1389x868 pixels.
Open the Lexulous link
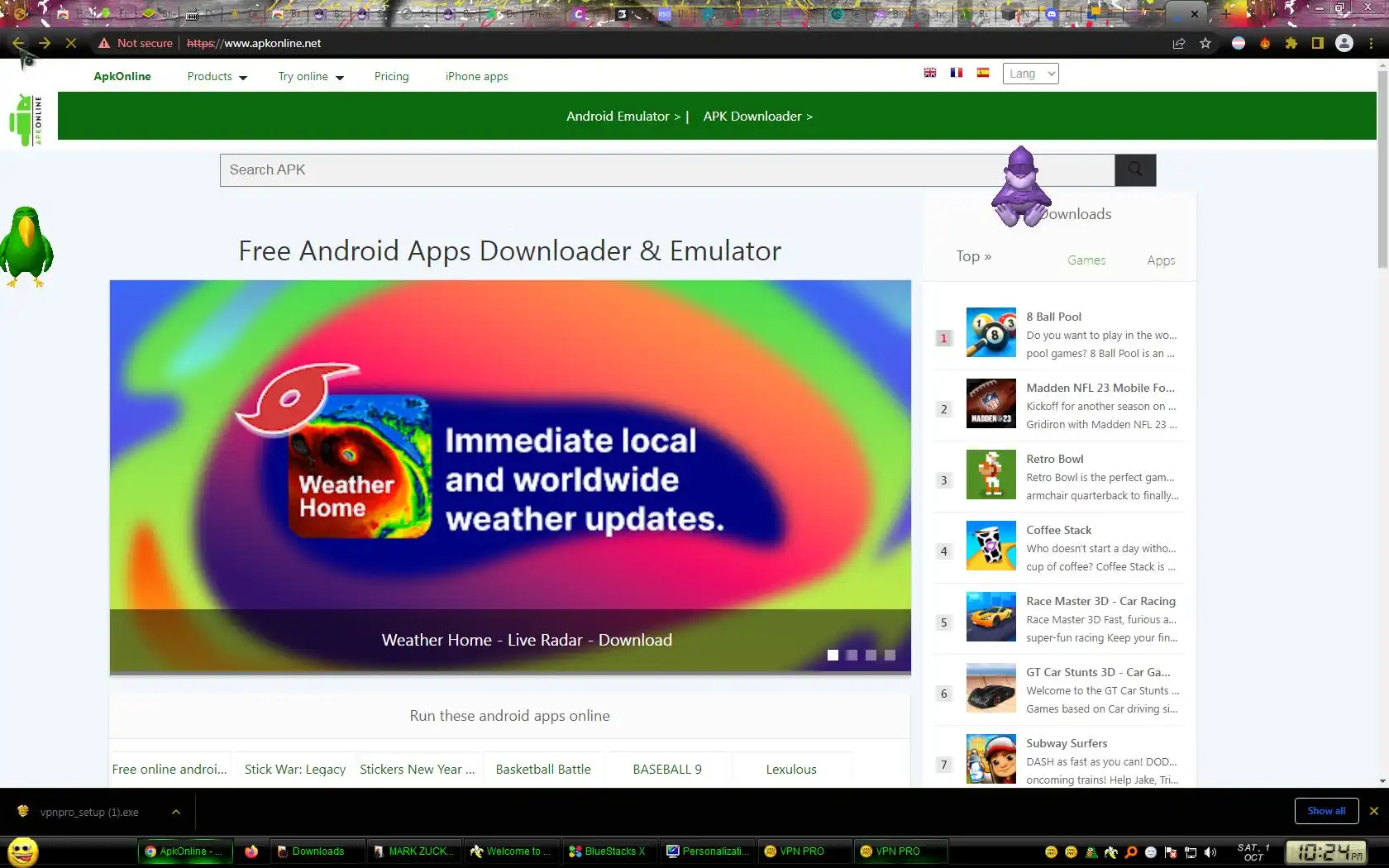tap(791, 770)
